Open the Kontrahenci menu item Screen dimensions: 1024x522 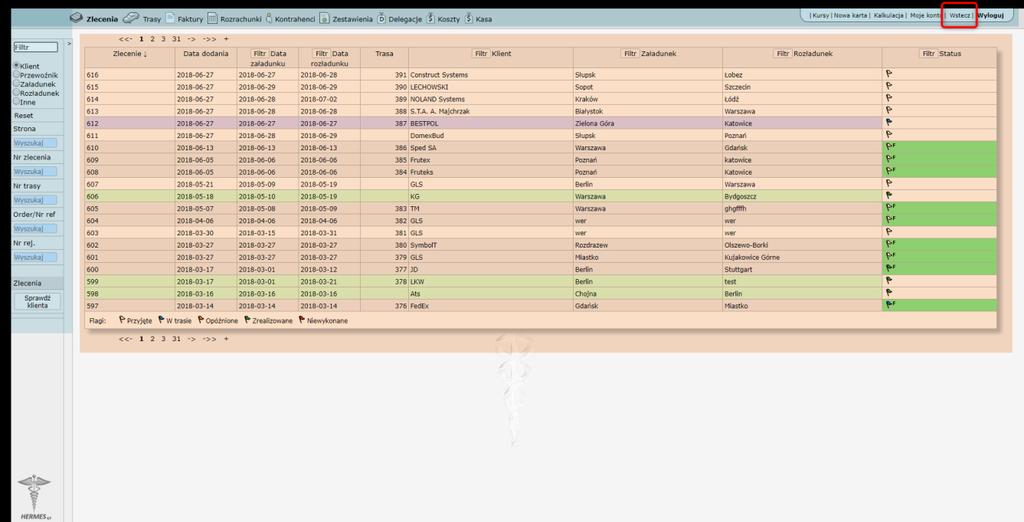point(295,19)
